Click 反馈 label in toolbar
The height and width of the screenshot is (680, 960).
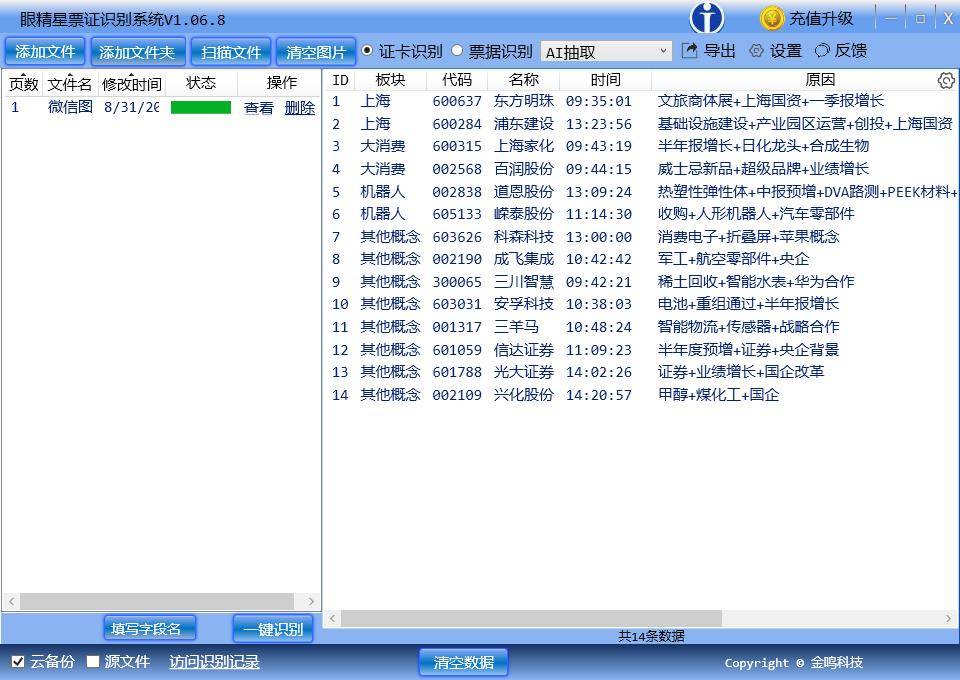coord(850,51)
